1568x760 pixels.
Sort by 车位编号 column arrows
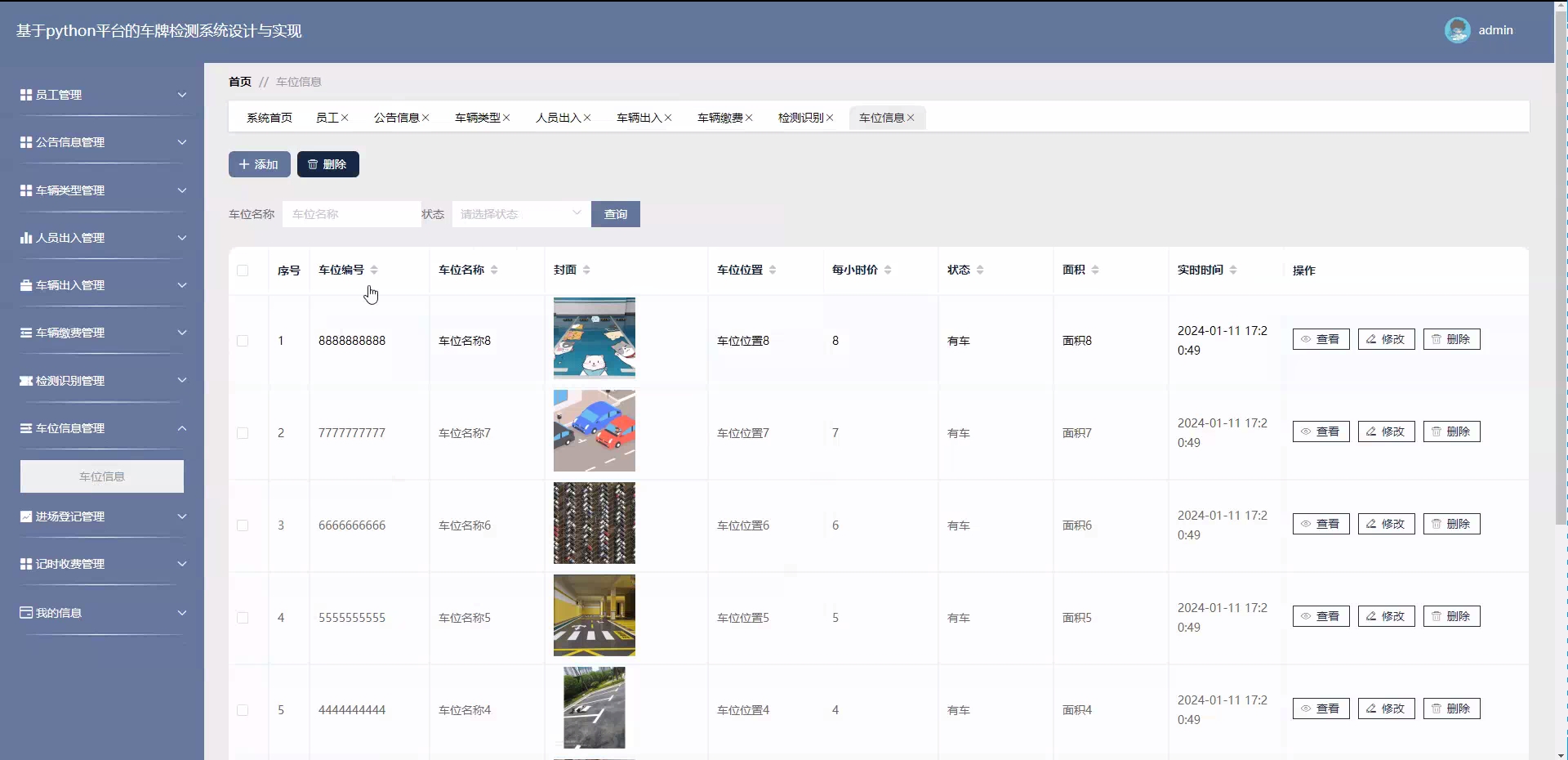(374, 270)
